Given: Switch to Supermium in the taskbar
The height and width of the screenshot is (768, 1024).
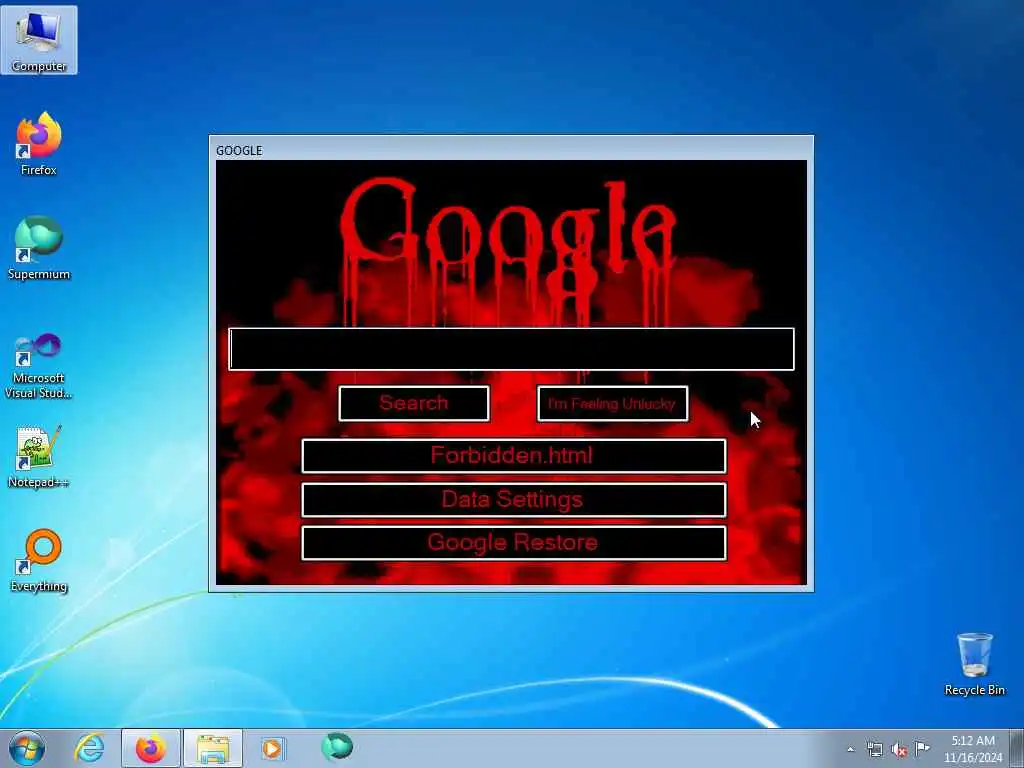Looking at the screenshot, I should pyautogui.click(x=337, y=746).
